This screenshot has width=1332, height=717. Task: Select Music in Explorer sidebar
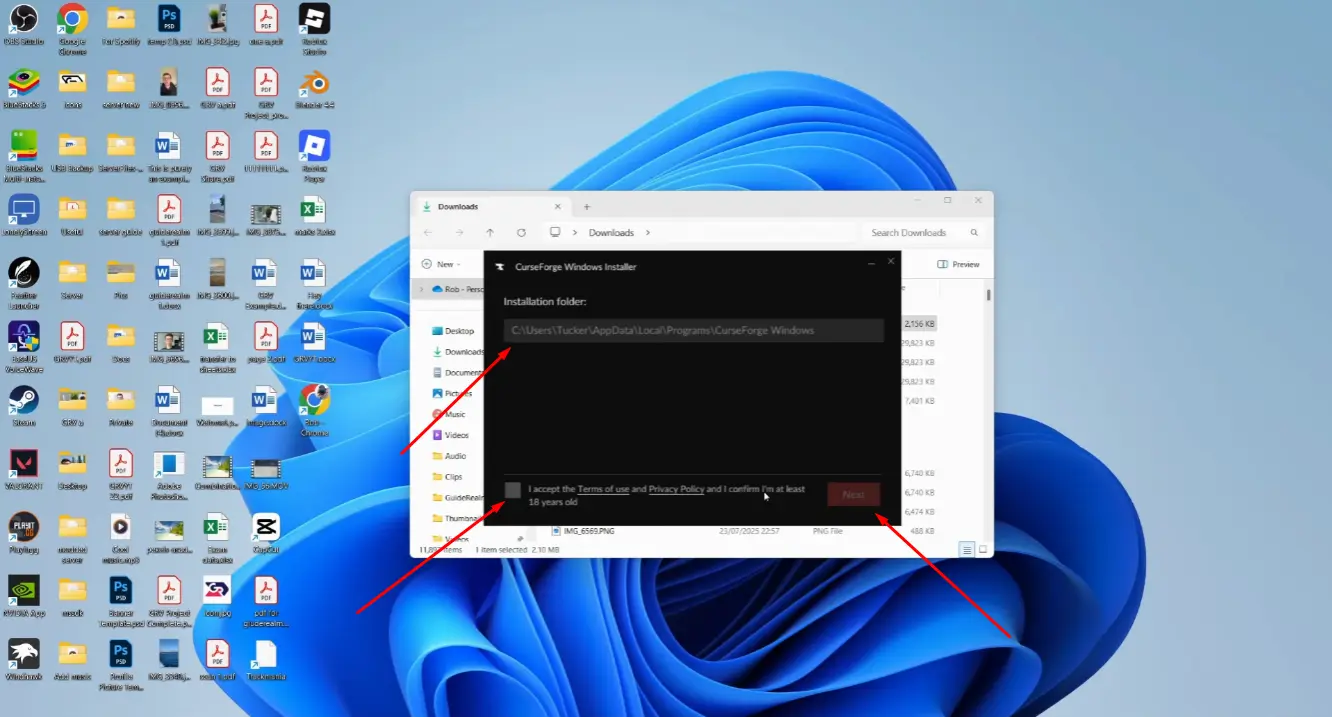pyautogui.click(x=449, y=414)
